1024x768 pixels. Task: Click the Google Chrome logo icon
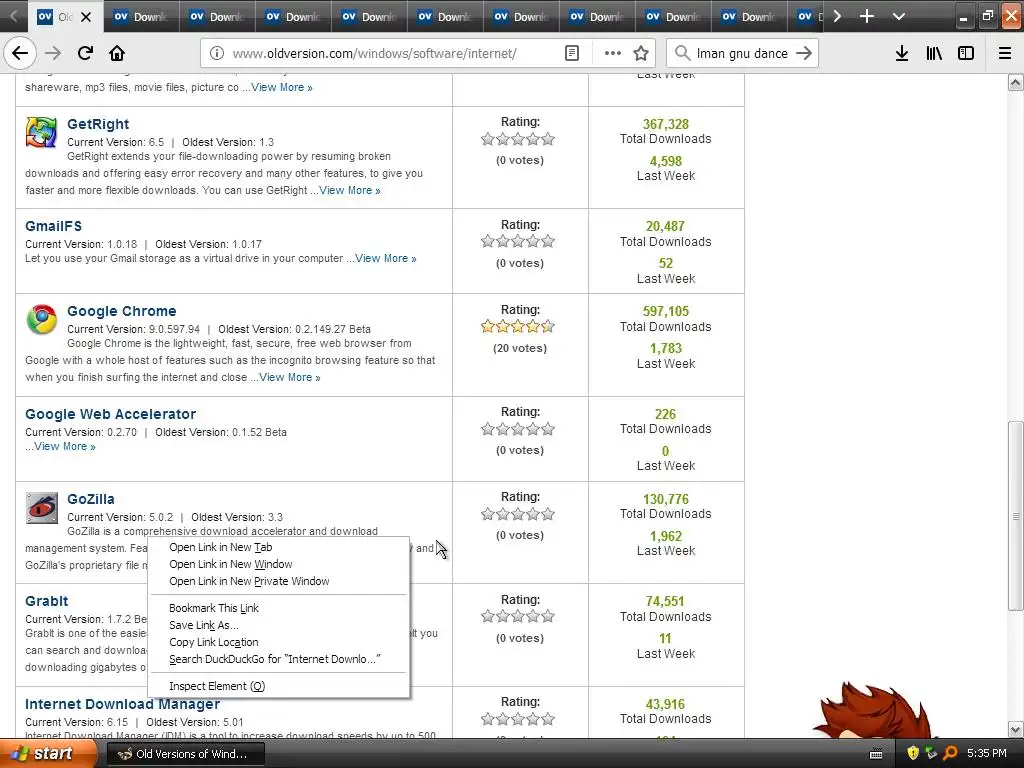pos(41,319)
